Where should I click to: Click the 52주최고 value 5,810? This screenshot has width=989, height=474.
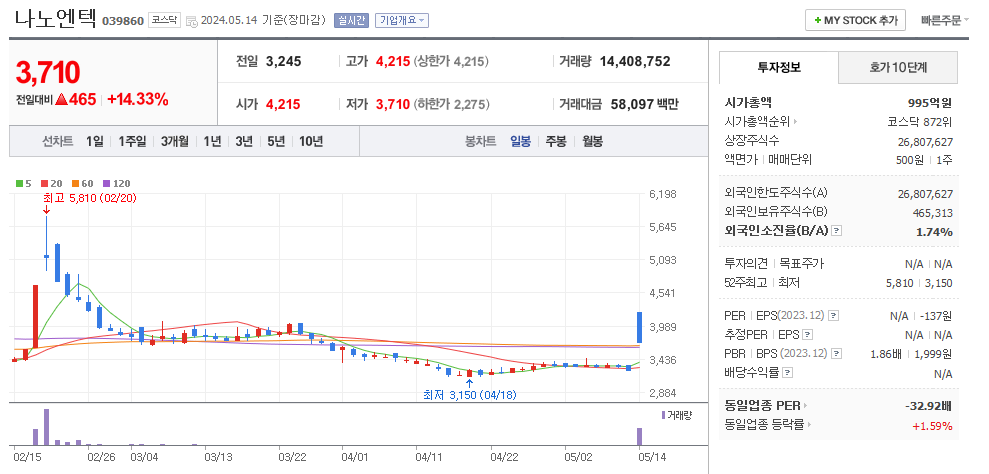pos(899,283)
